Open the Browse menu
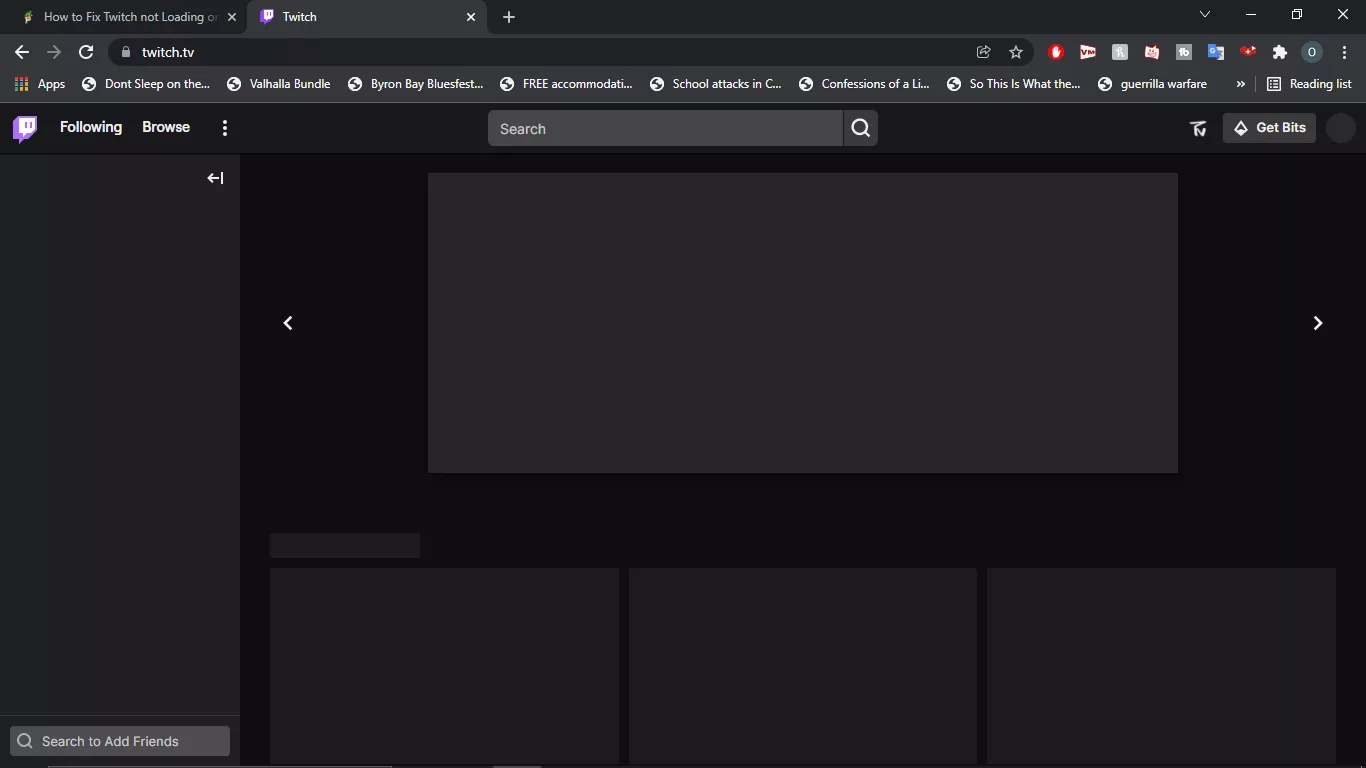Image resolution: width=1366 pixels, height=768 pixels. 165,127
